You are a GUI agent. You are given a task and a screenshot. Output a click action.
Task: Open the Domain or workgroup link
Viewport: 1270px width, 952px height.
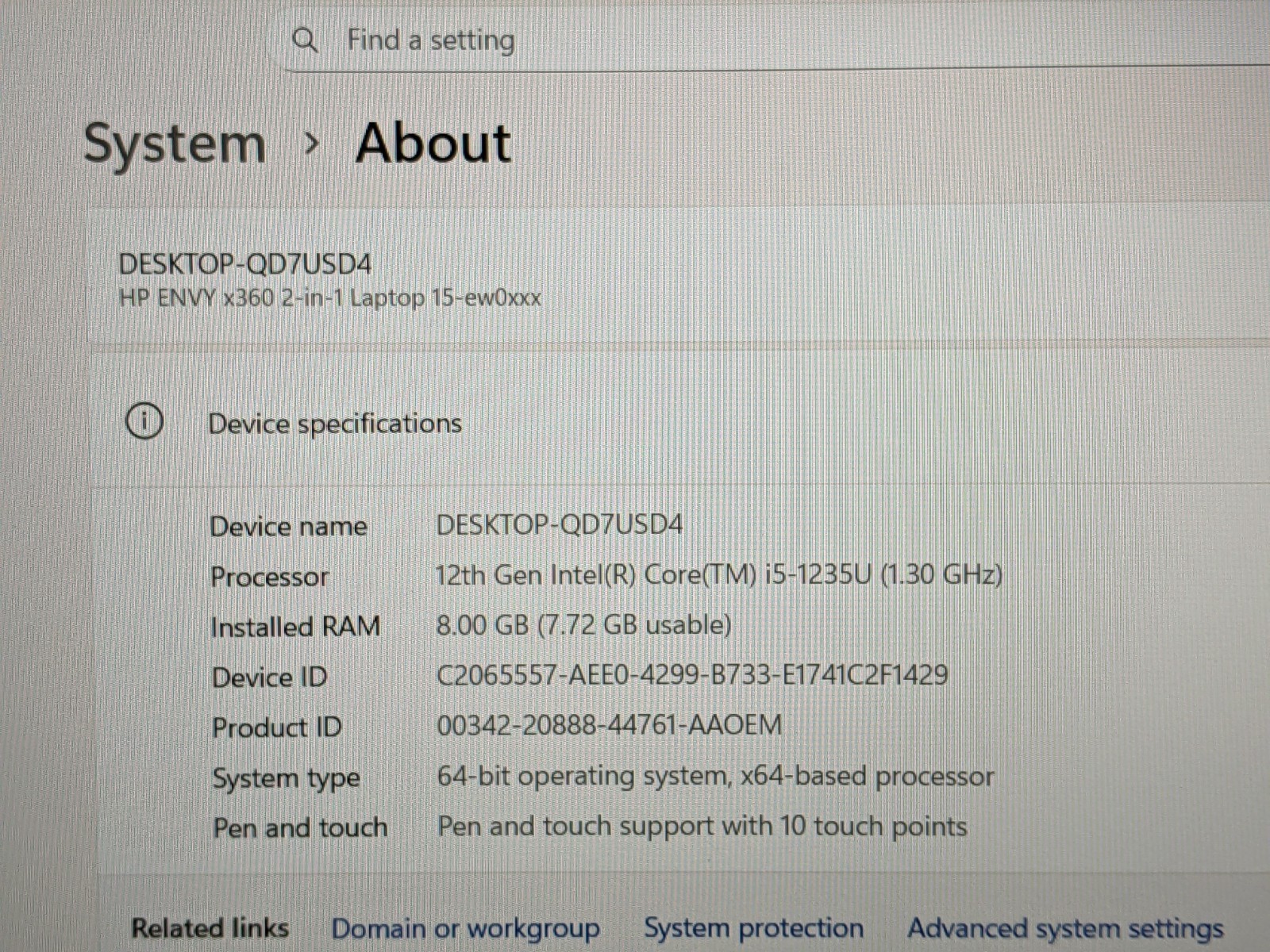point(466,928)
